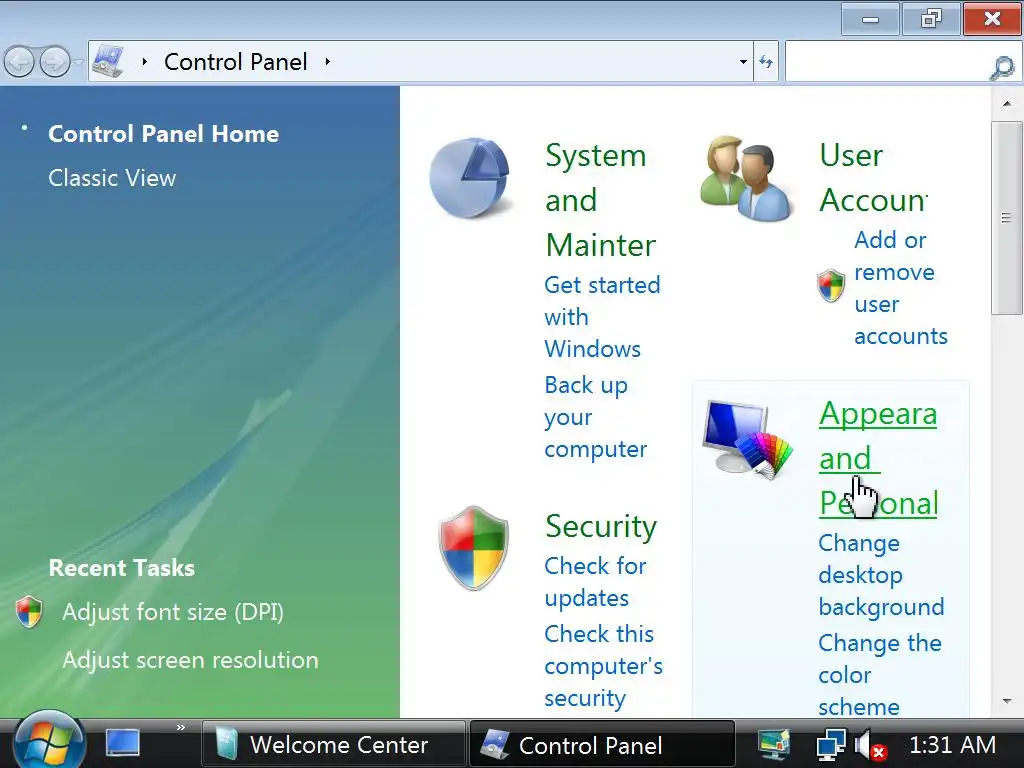Click the vertical scrollbar thumb
Screen dimensions: 1024x768
pyautogui.click(x=1006, y=218)
